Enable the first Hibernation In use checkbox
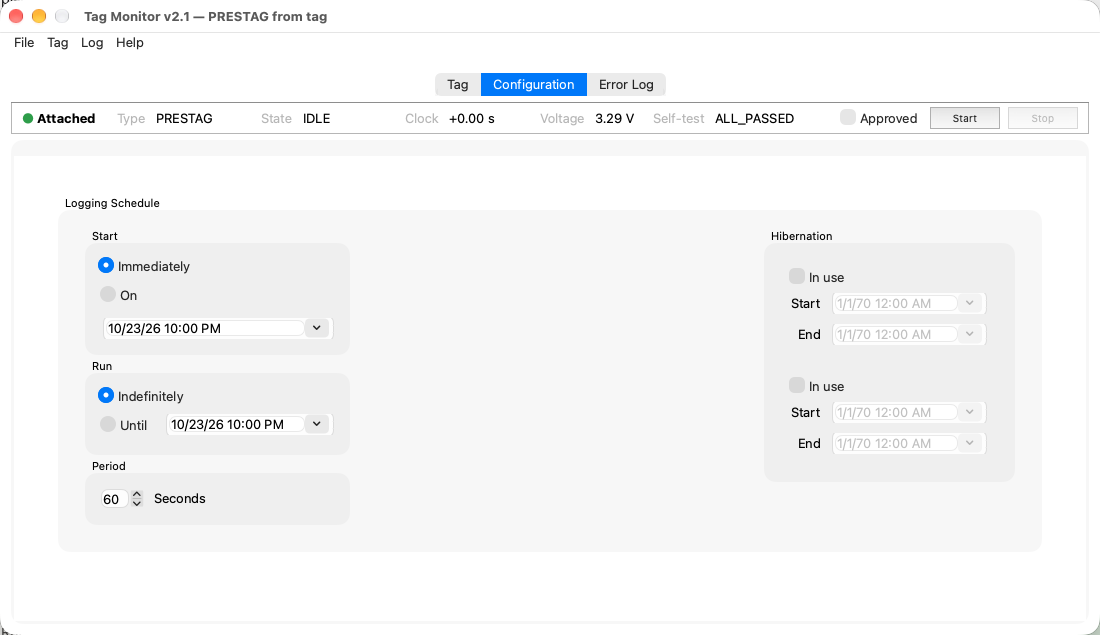This screenshot has height=635, width=1100. (796, 276)
